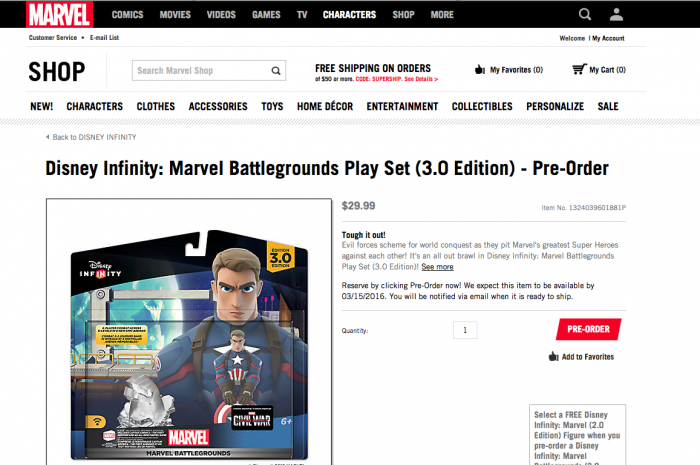Open the Customer Service link
Screen dimensions: 700x465
pos(53,37)
